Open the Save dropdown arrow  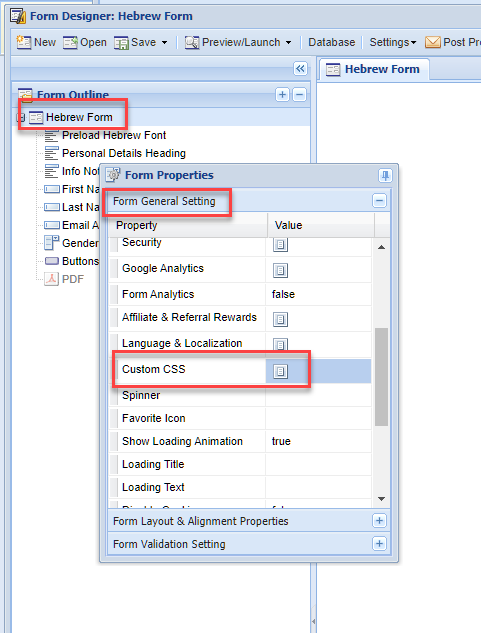click(x=164, y=42)
